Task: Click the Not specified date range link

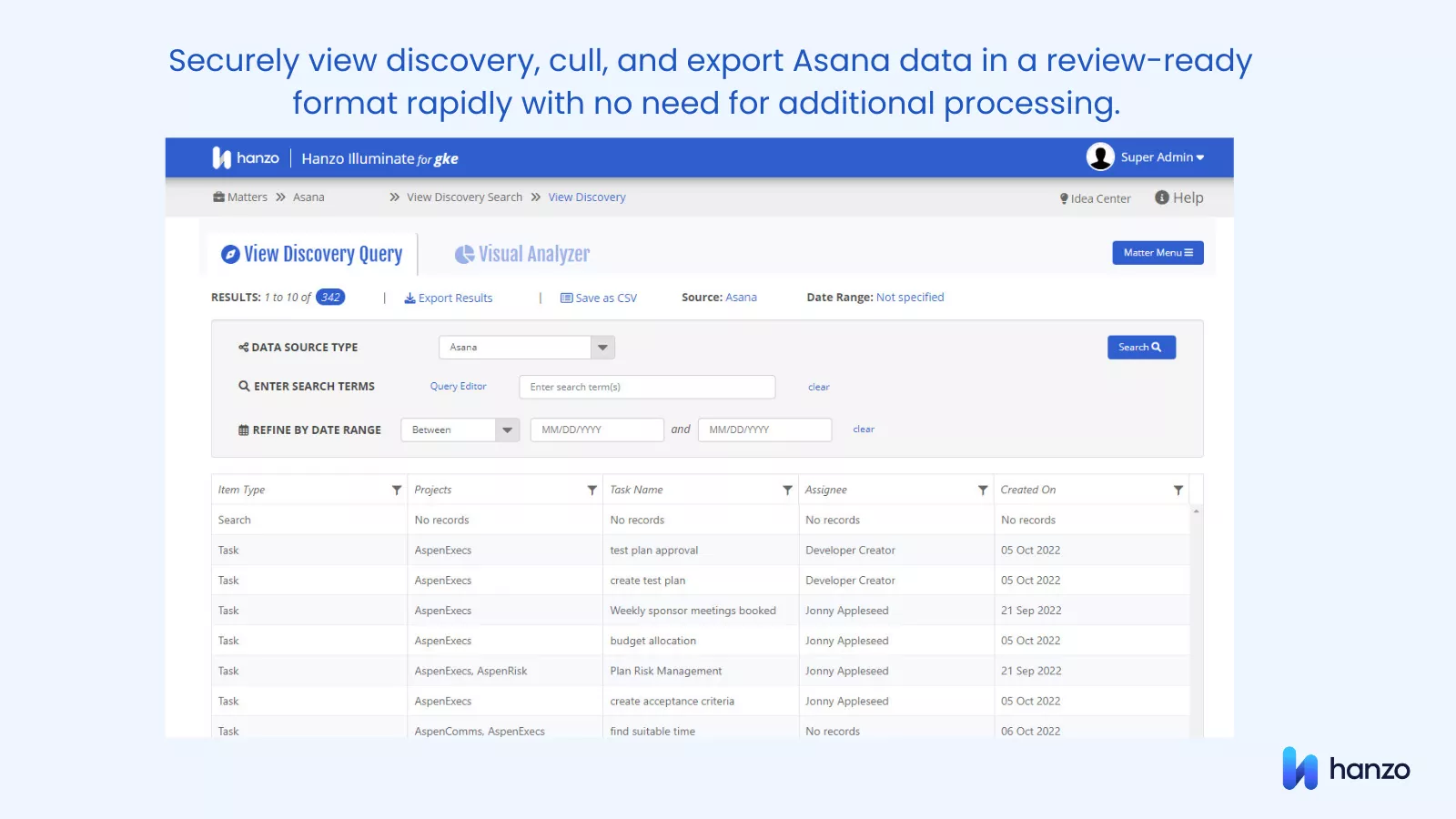Action: pos(910,298)
